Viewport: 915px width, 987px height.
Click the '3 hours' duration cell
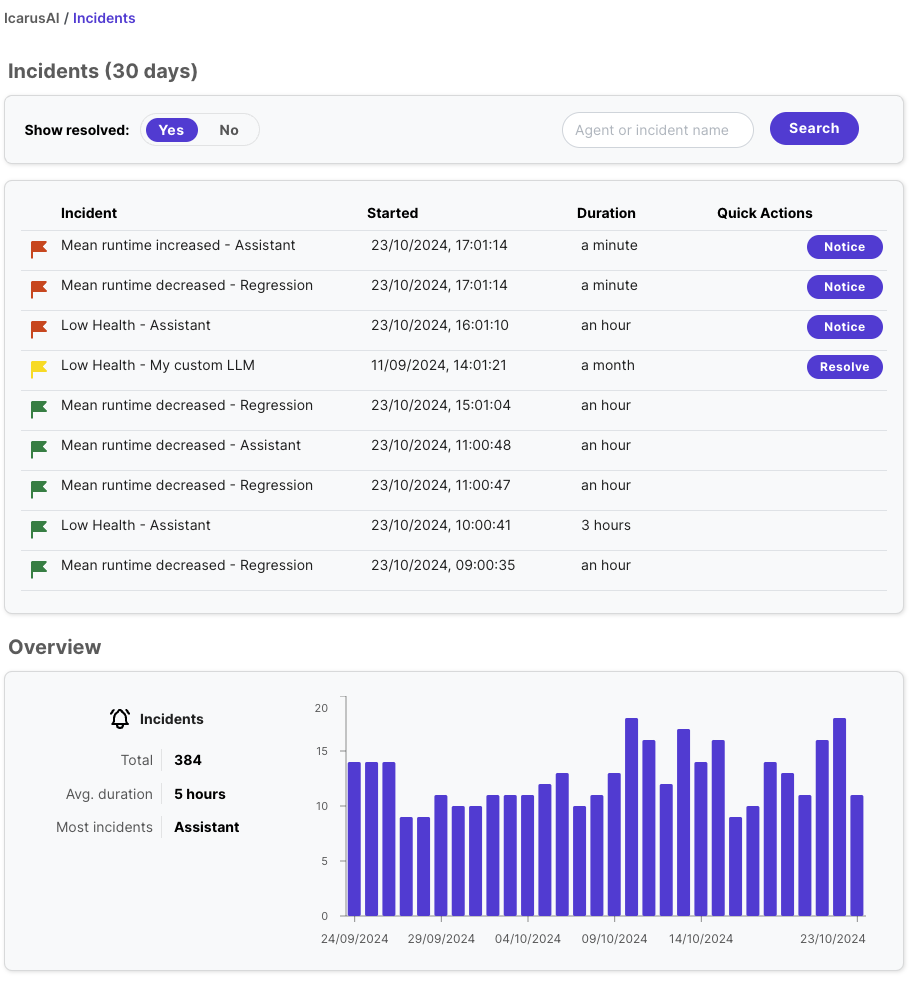point(606,526)
